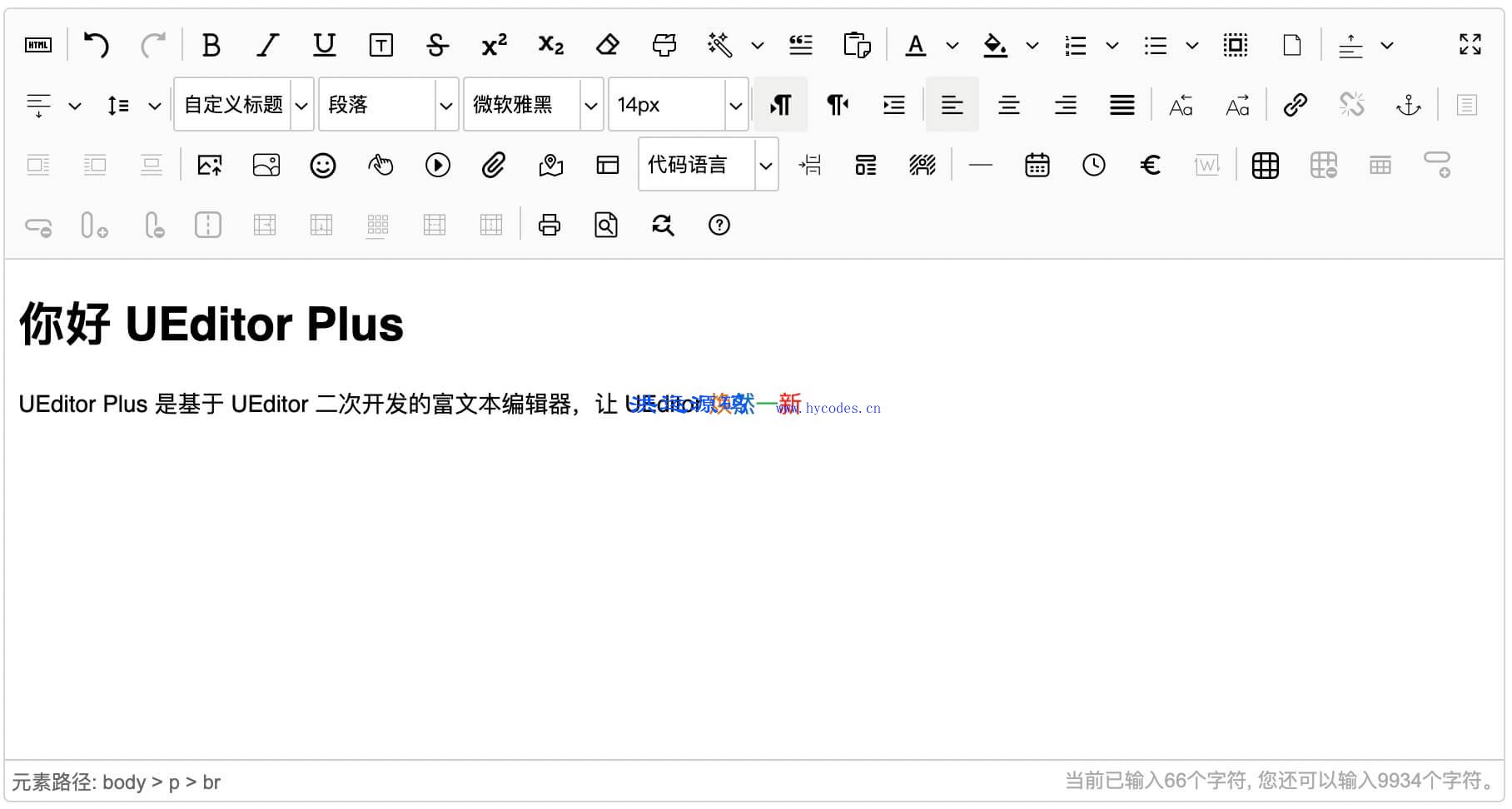The image size is (1512, 809).
Task: Select all content
Action: click(x=1236, y=45)
